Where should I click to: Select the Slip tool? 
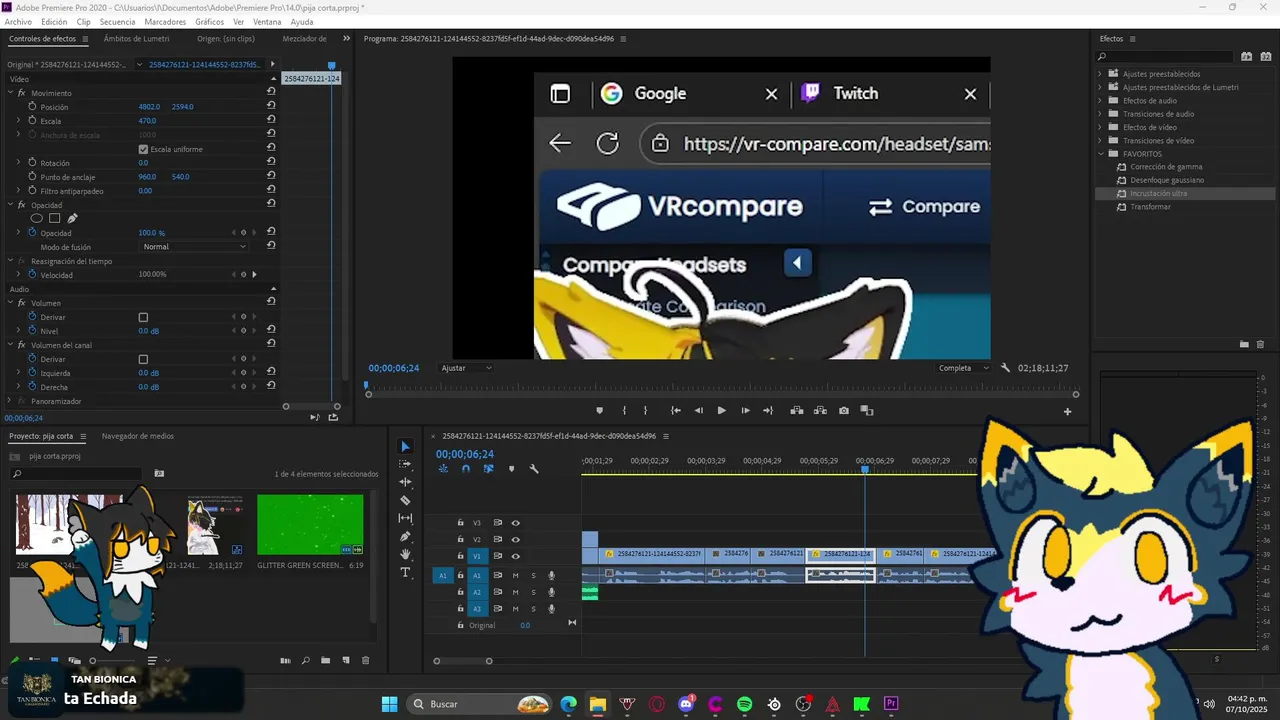[x=405, y=518]
